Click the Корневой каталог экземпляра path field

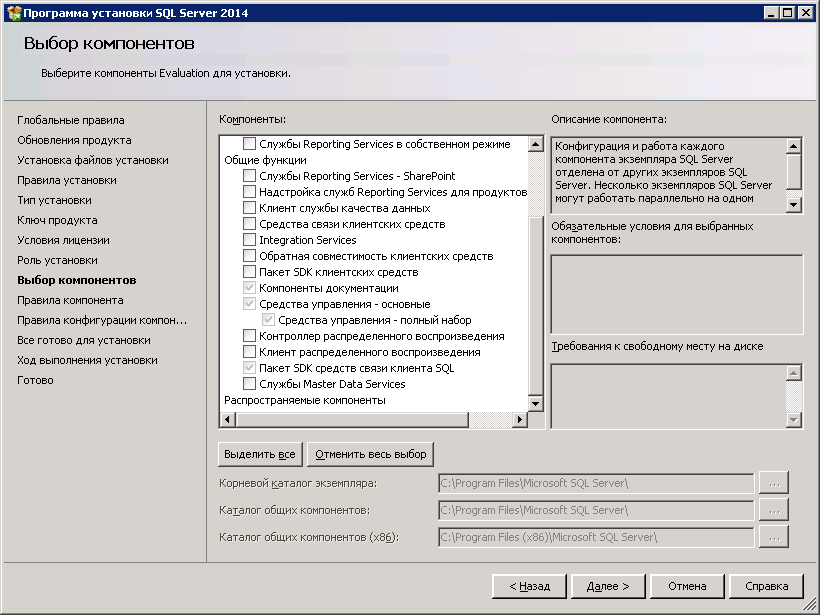(596, 483)
